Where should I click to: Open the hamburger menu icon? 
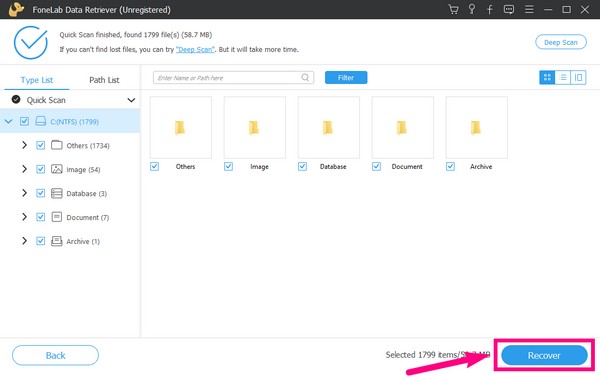[x=529, y=9]
